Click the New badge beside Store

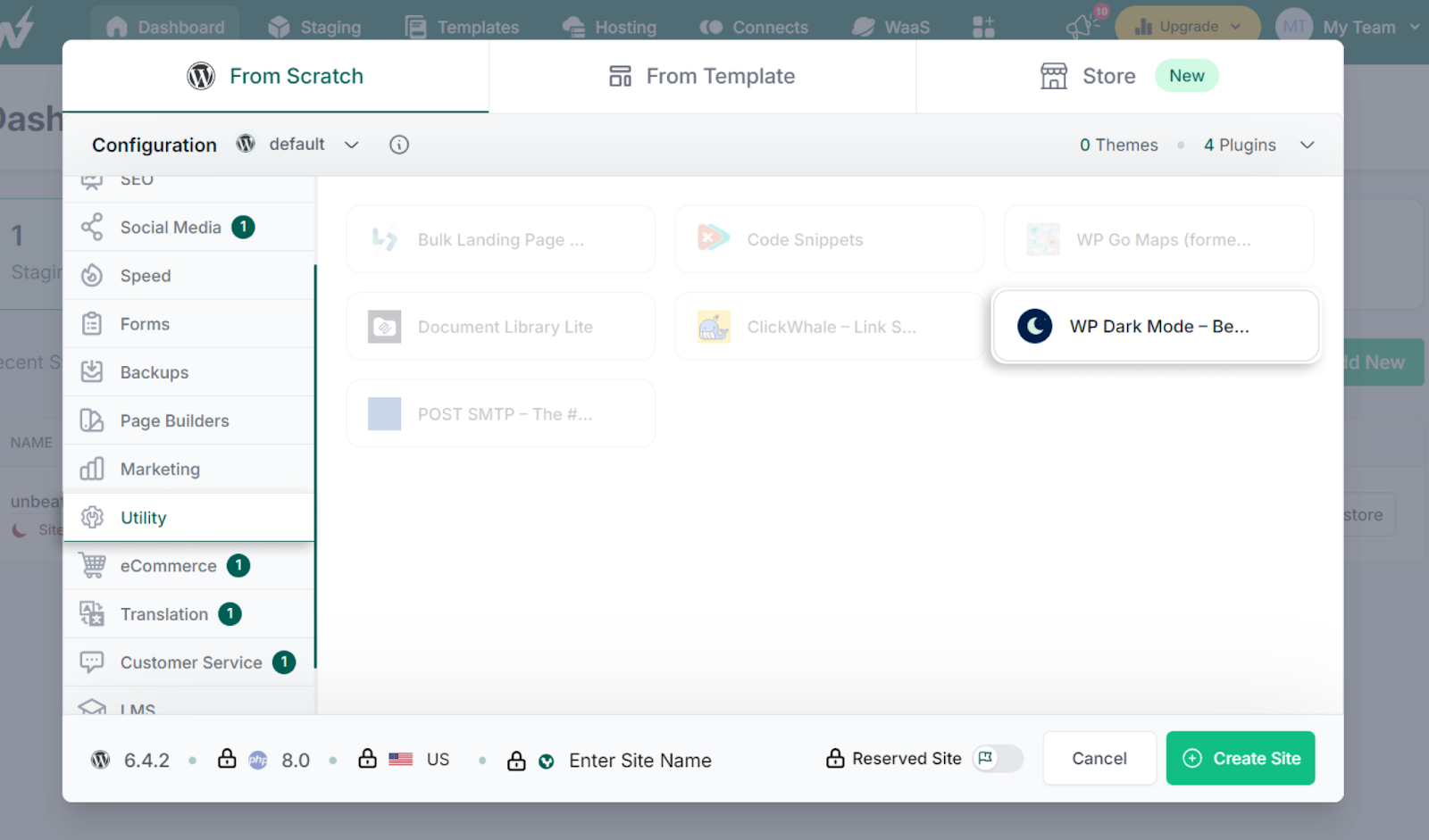[1186, 76]
